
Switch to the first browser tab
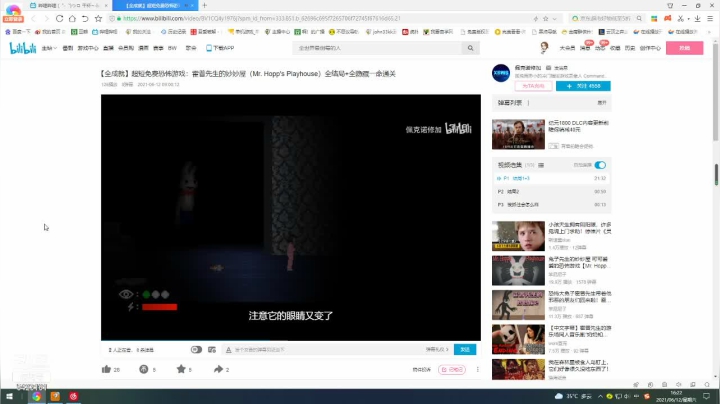[69, 6]
